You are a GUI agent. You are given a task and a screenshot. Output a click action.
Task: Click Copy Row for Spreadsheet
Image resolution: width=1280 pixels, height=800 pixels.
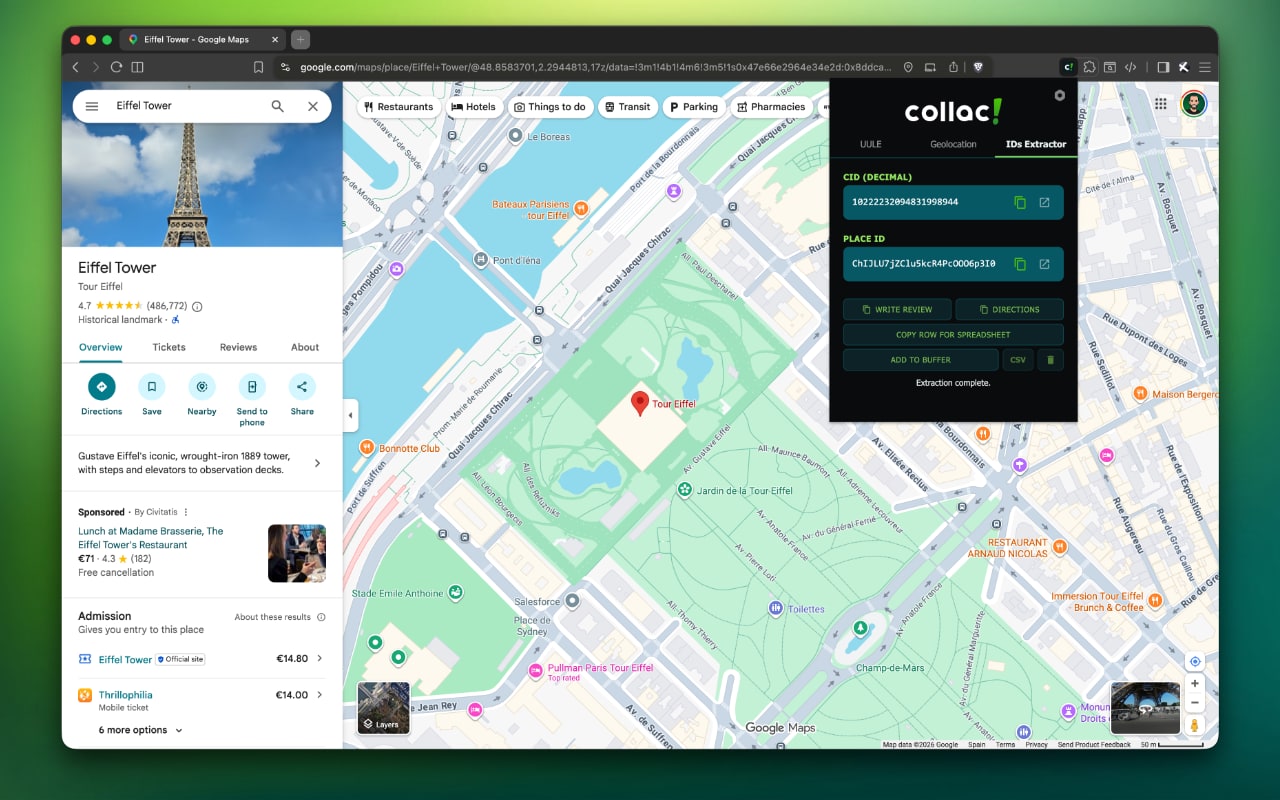coord(953,335)
